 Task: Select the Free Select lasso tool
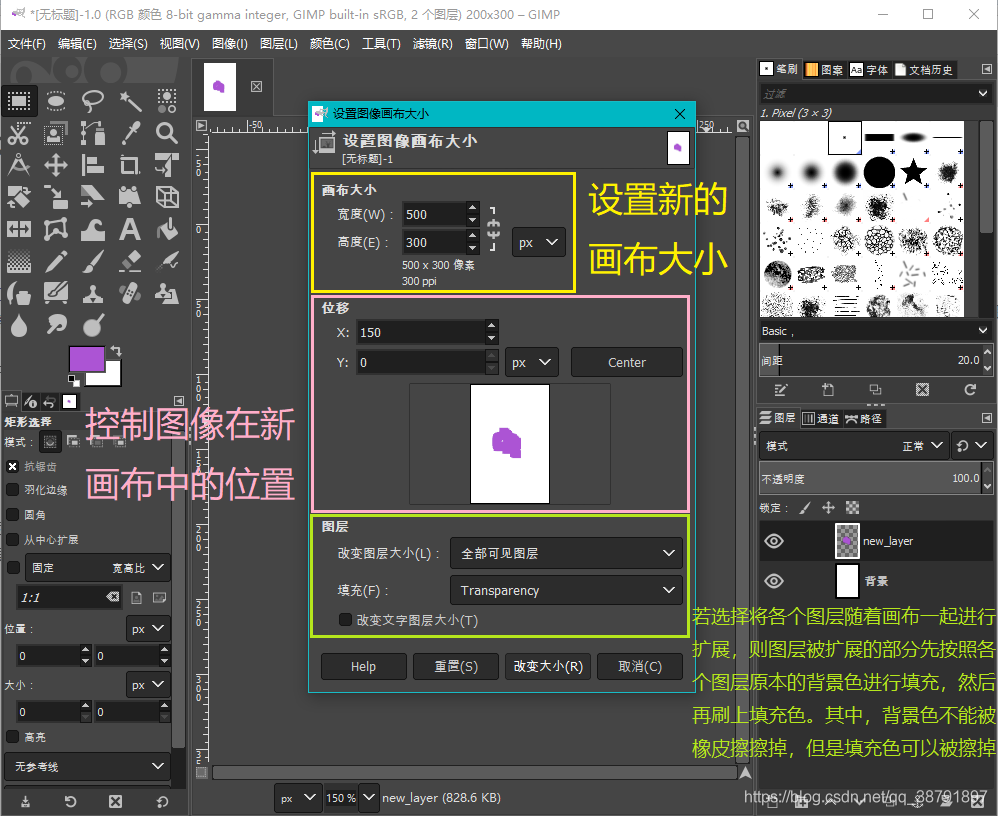pos(93,101)
